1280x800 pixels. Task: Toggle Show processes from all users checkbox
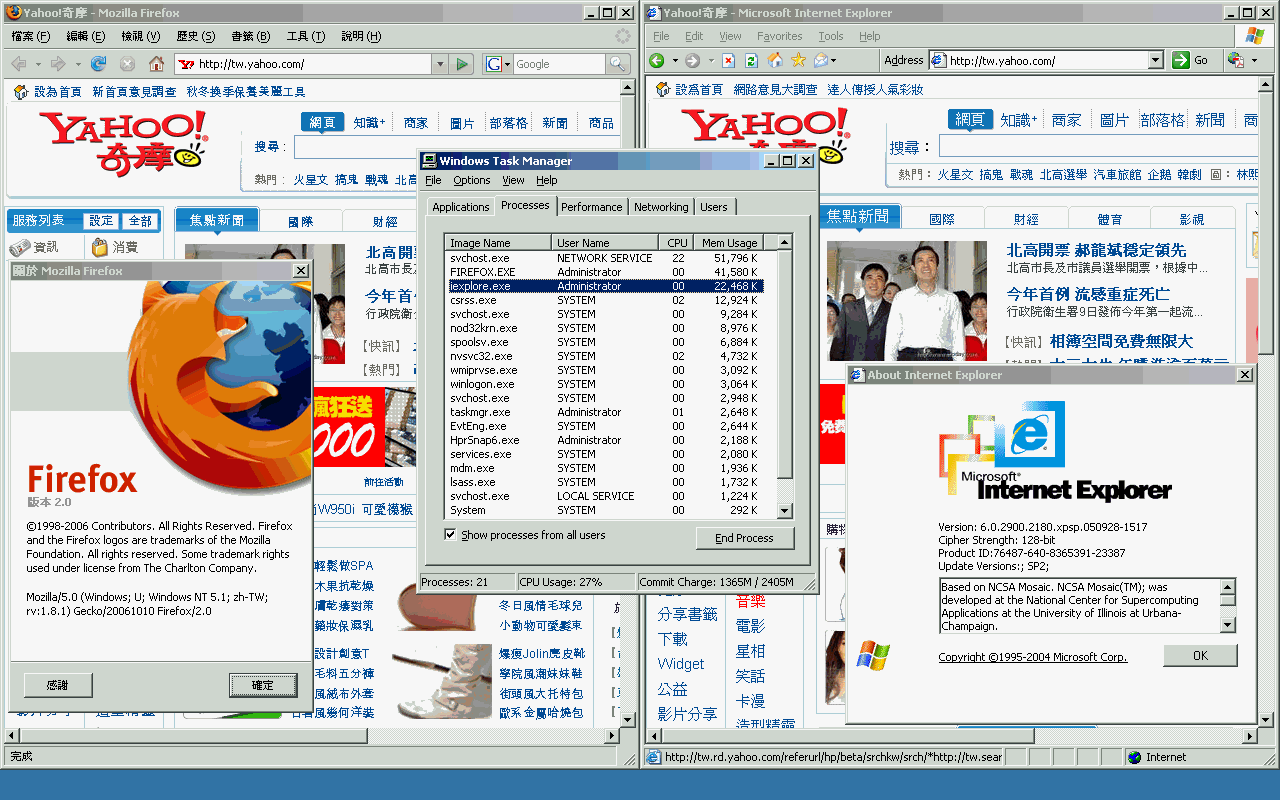pos(450,535)
